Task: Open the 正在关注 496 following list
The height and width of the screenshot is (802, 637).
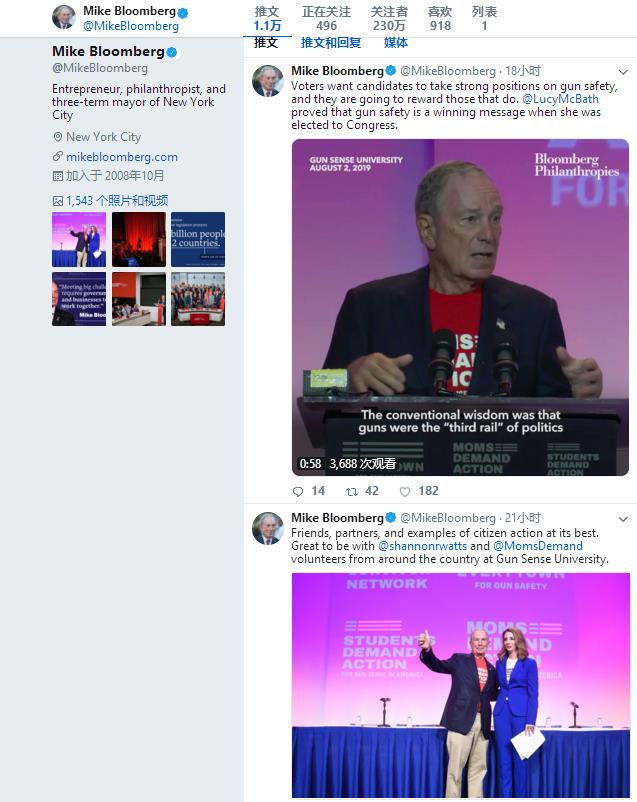Action: [x=326, y=19]
